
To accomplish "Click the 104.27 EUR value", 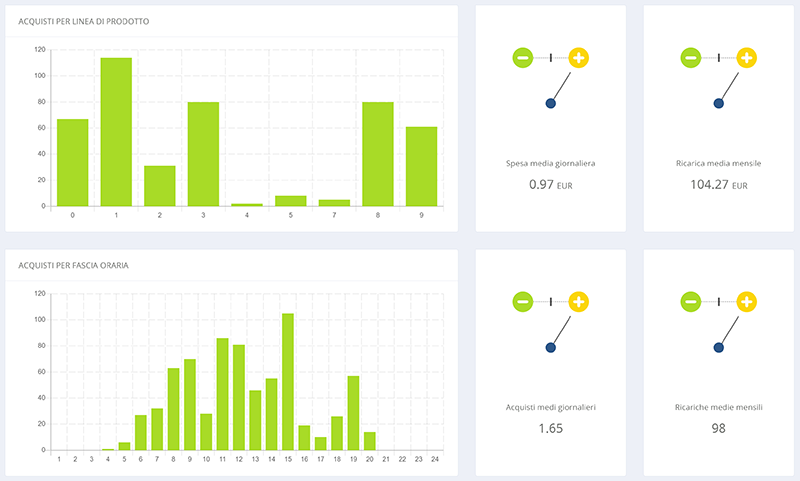I will click(718, 185).
